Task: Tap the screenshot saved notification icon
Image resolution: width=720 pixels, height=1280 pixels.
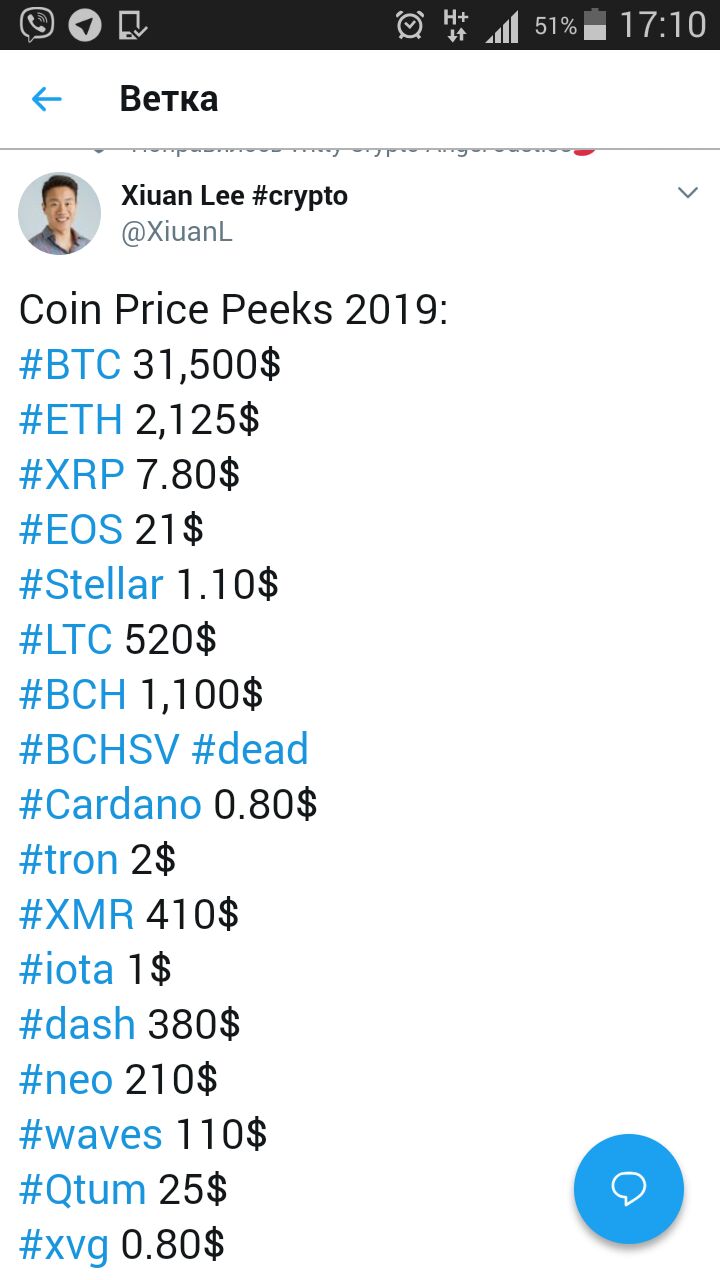Action: (x=132, y=25)
